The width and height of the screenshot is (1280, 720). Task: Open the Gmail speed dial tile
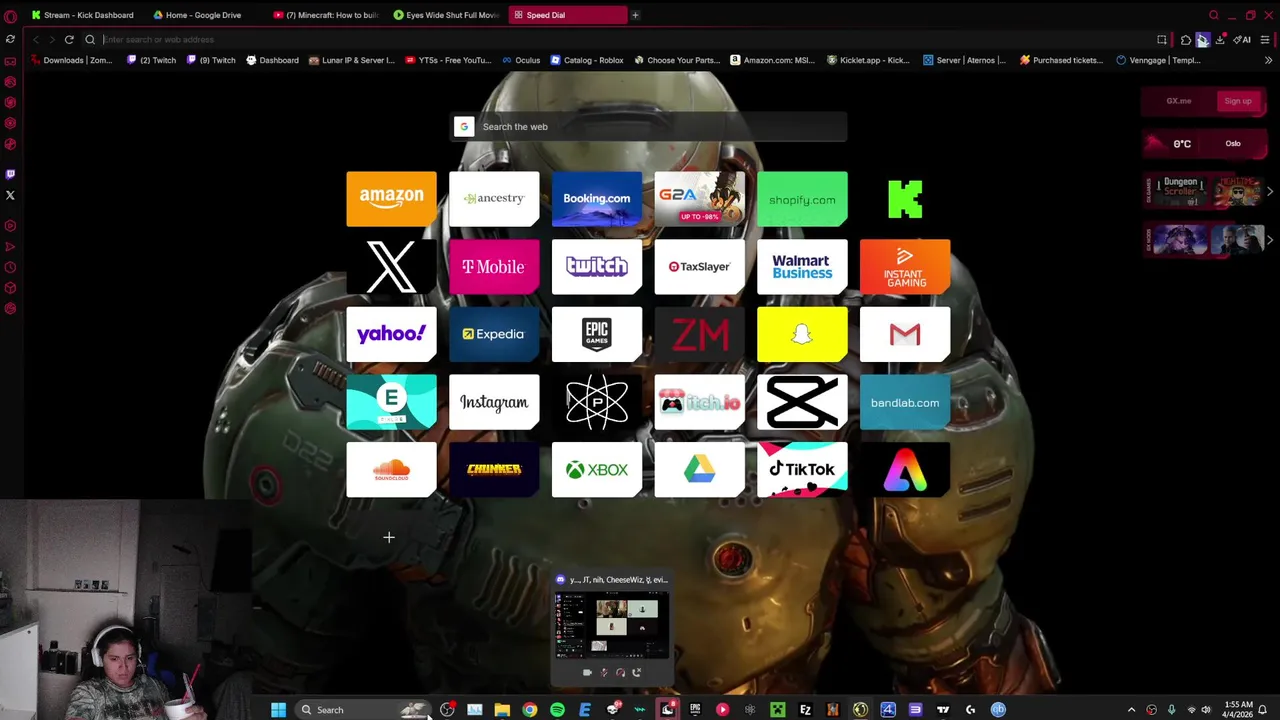pyautogui.click(x=905, y=334)
